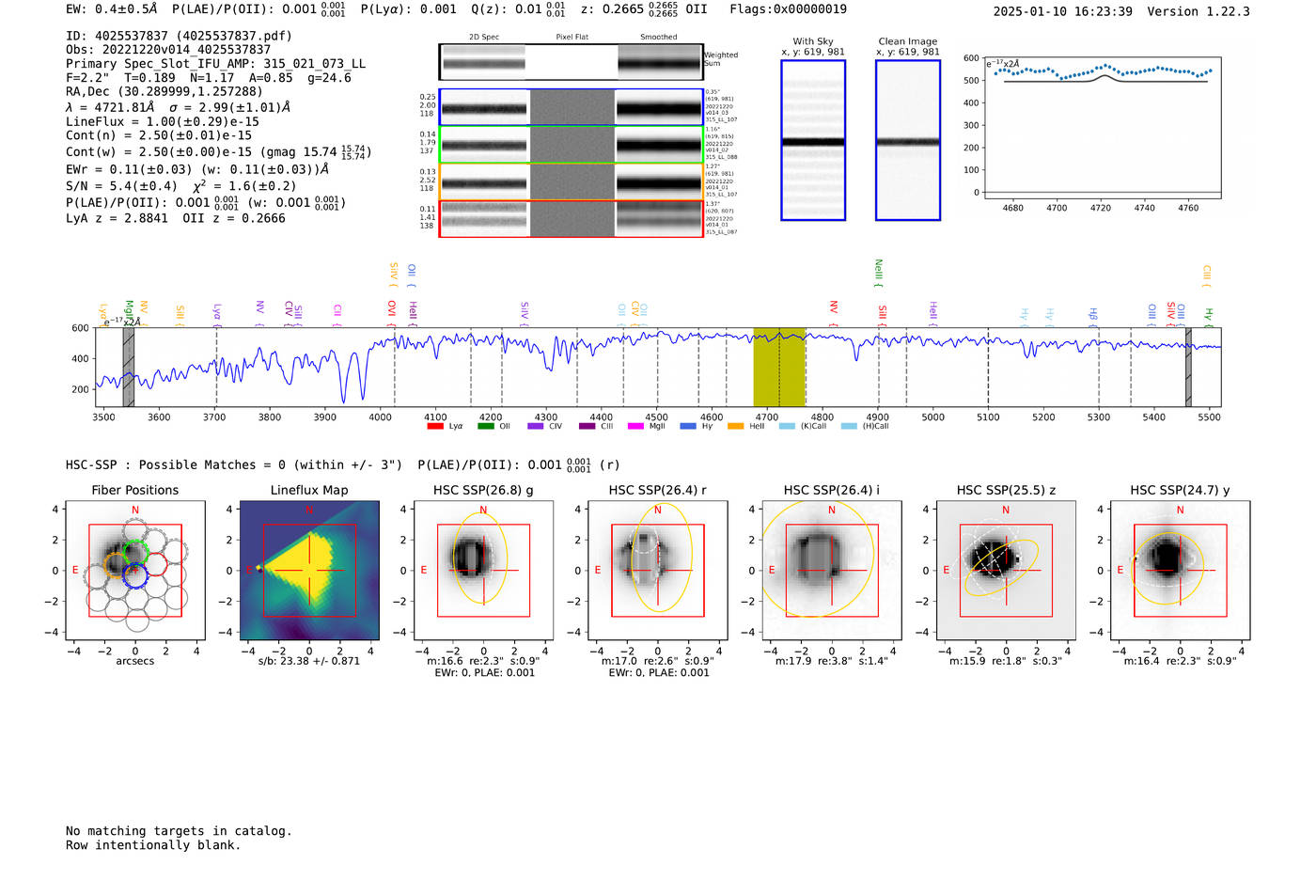
Task: Click the 'EWr = 0.11' line
Action: click(x=197, y=169)
